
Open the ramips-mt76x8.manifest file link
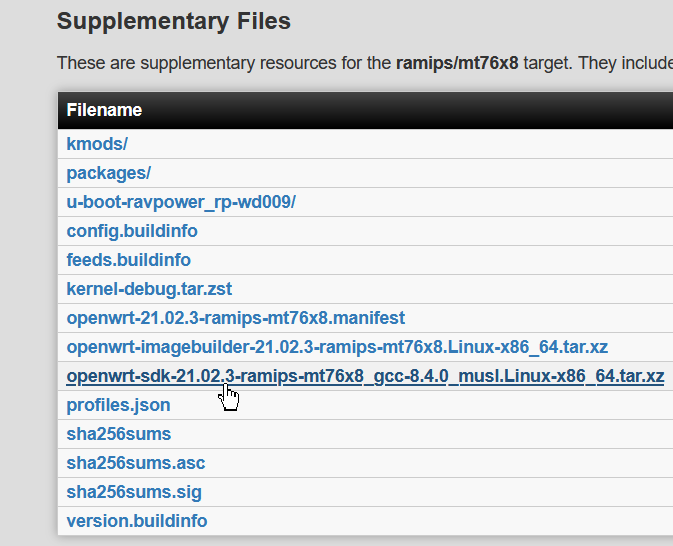point(235,318)
